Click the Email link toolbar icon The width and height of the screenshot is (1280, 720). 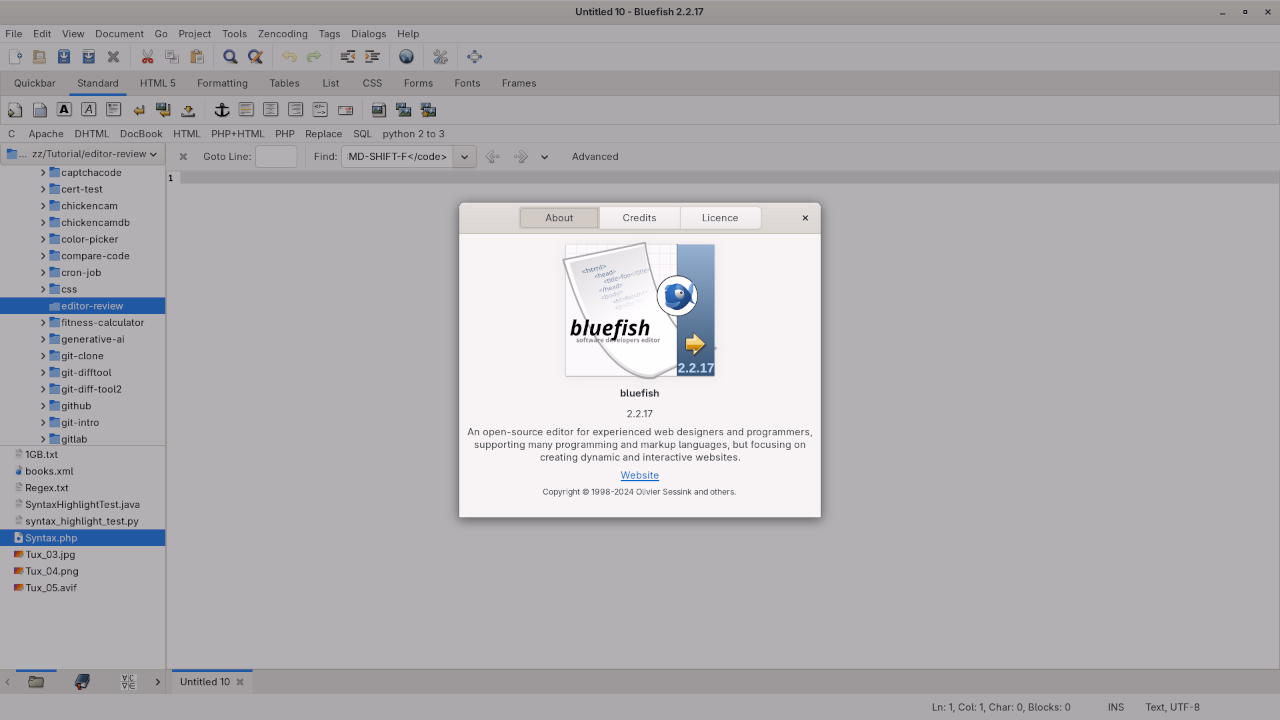(x=345, y=110)
